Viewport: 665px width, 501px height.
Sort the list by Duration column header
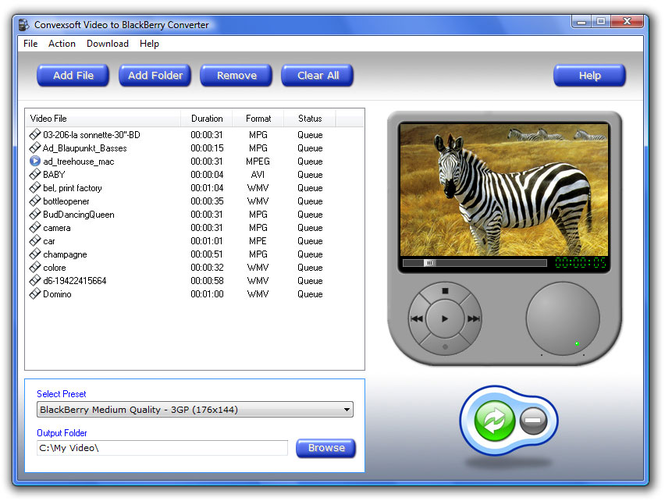[207, 118]
